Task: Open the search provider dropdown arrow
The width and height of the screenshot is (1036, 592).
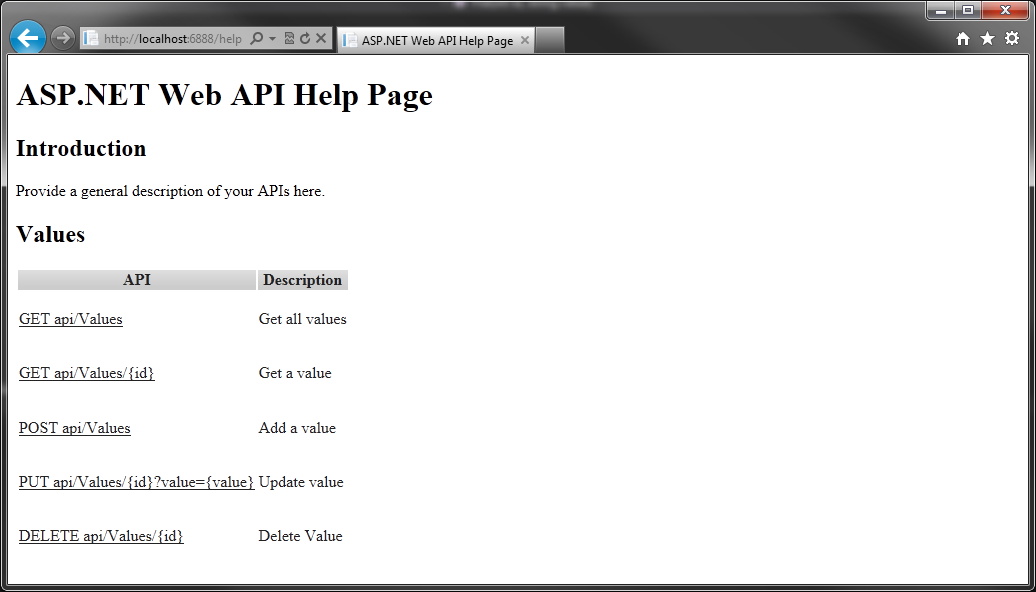Action: [272, 37]
